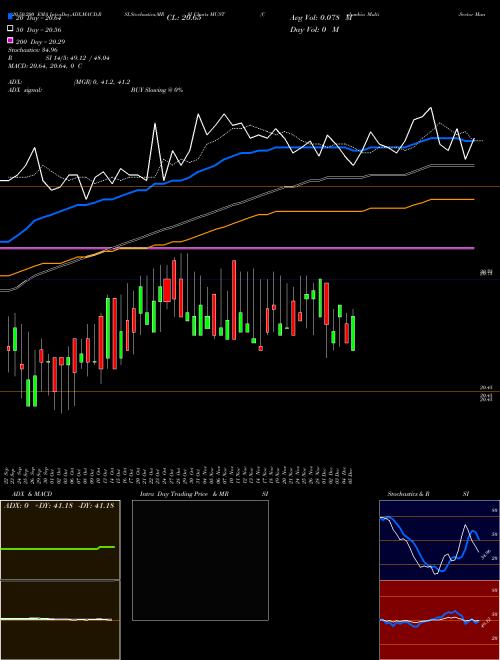The width and height of the screenshot is (500, 660).
Task: Click the magenta 200 Day EMA legend swatch
Action: pyautogui.click(x=10, y=40)
